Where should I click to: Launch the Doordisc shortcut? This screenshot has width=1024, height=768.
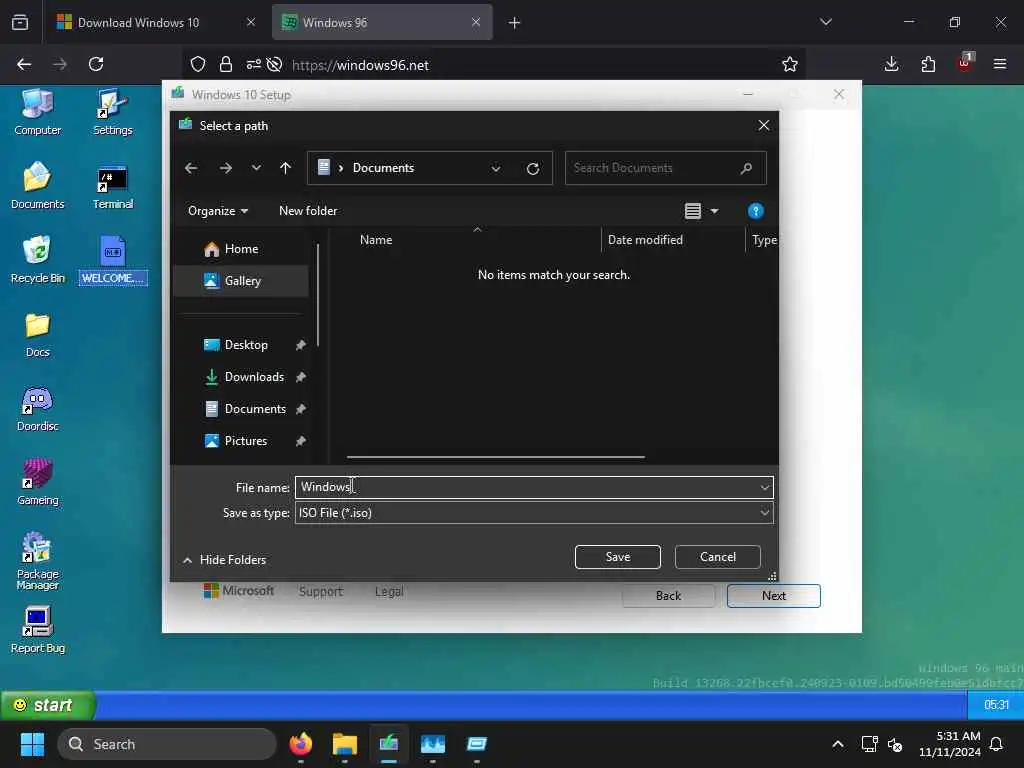click(37, 408)
